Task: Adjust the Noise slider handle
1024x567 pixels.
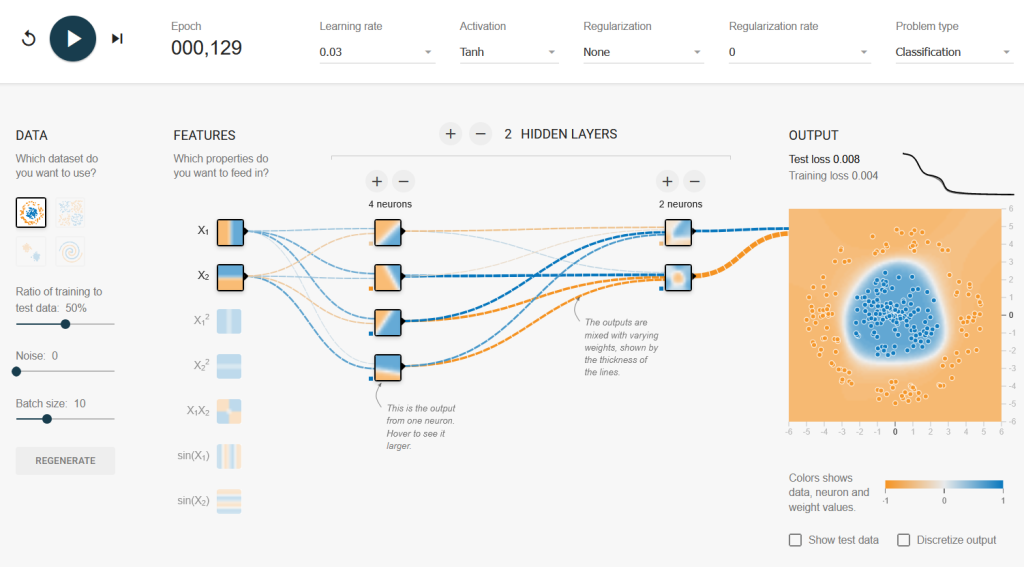Action: (x=16, y=371)
